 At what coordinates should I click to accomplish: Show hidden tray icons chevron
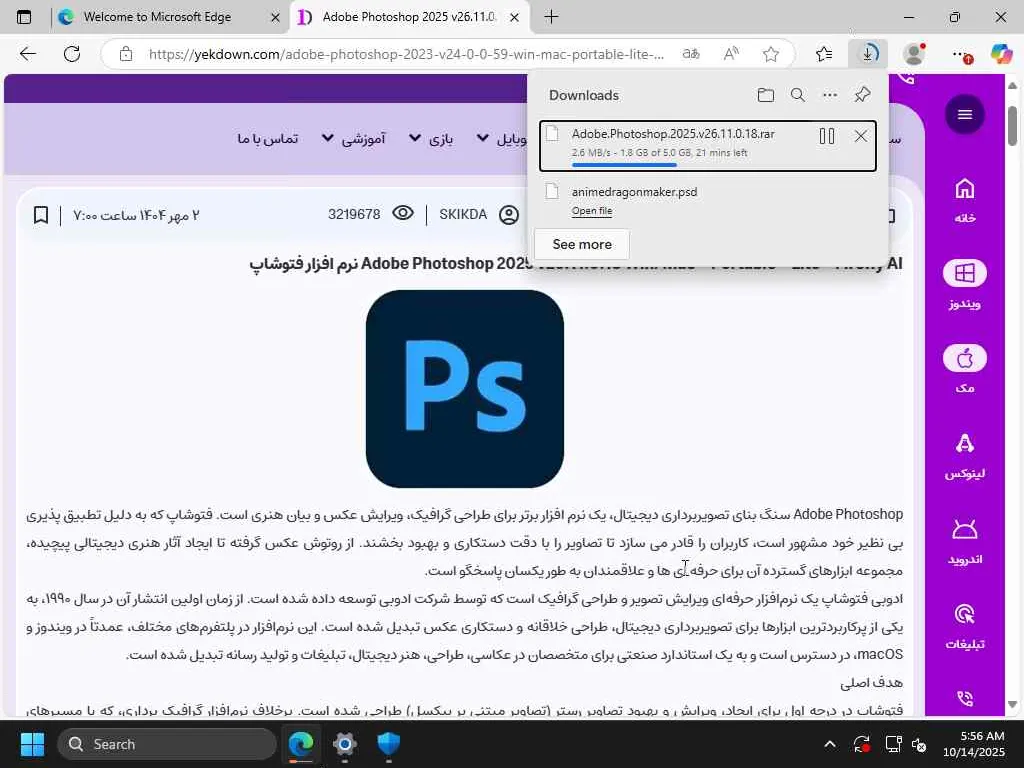coord(829,744)
